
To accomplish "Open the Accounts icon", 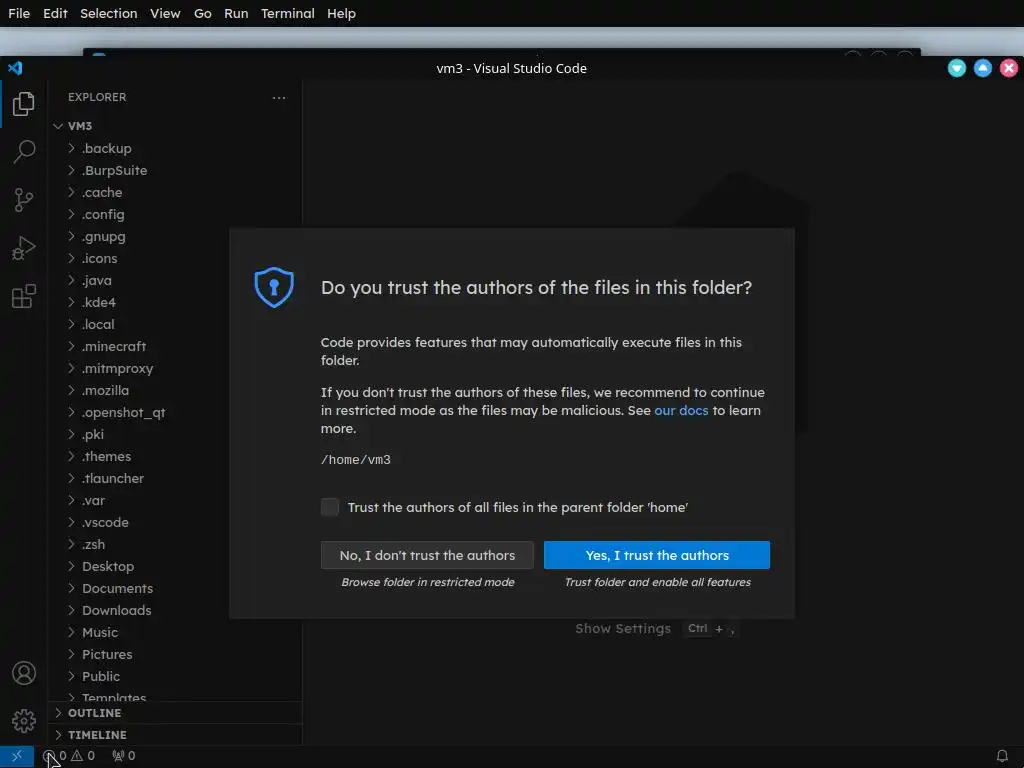I will [x=24, y=673].
